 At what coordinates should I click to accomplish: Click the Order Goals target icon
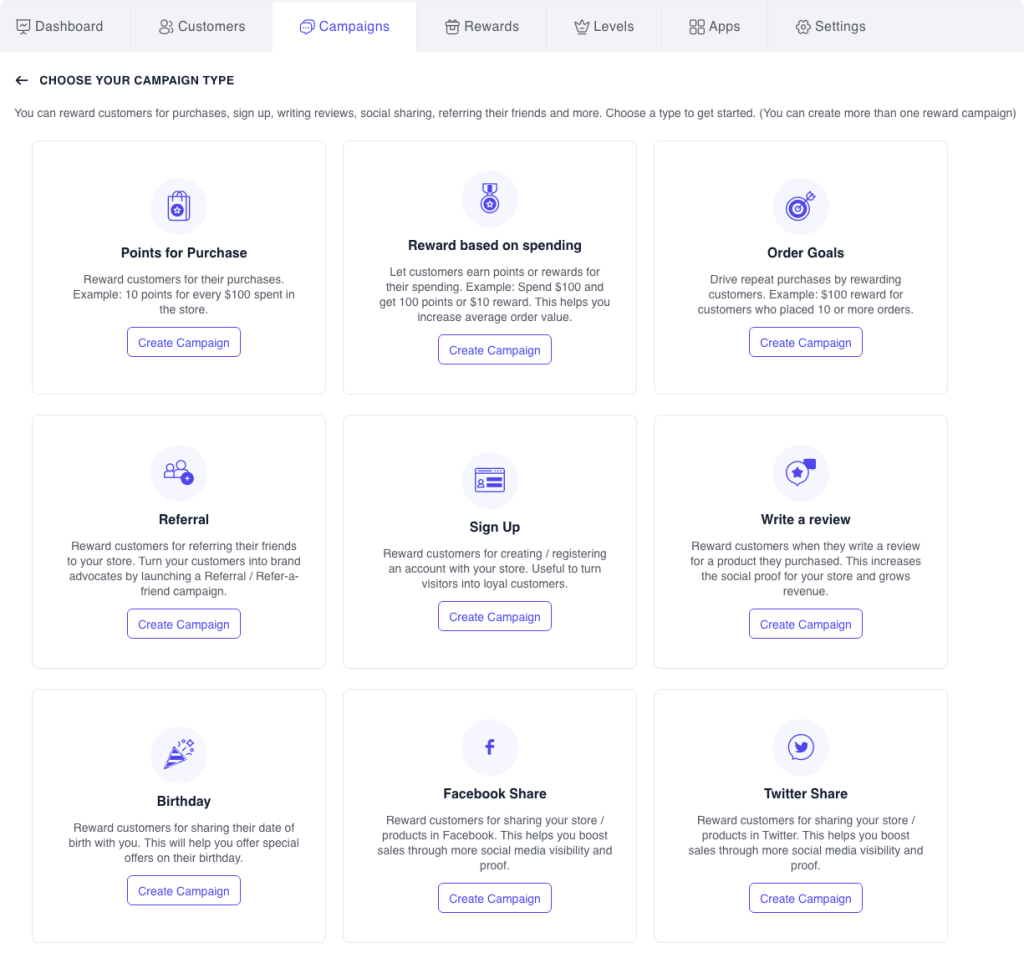click(x=801, y=206)
